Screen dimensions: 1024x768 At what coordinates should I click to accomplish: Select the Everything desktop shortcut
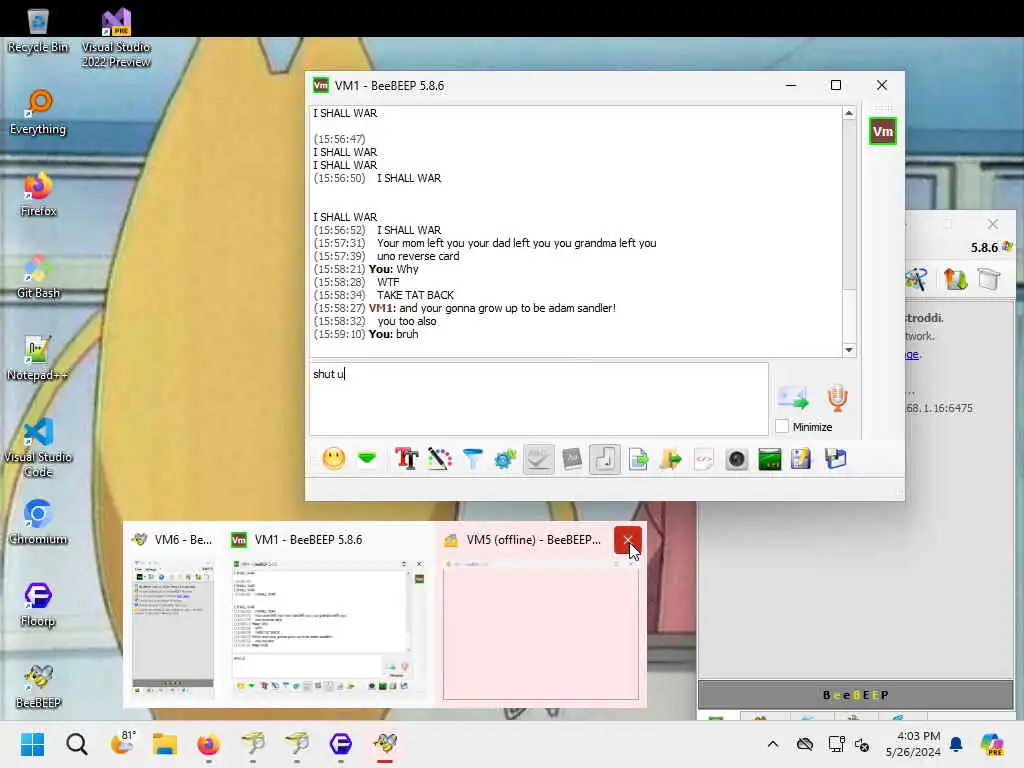(x=38, y=112)
